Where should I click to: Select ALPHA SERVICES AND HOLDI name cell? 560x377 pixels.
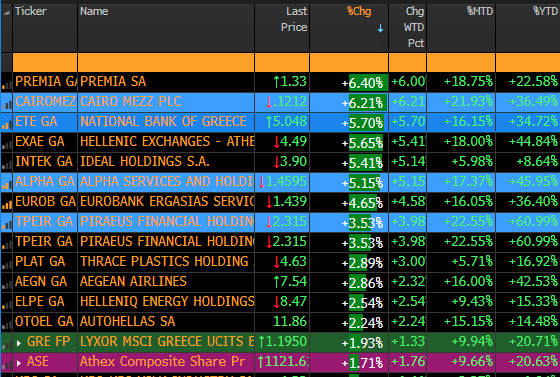click(166, 182)
